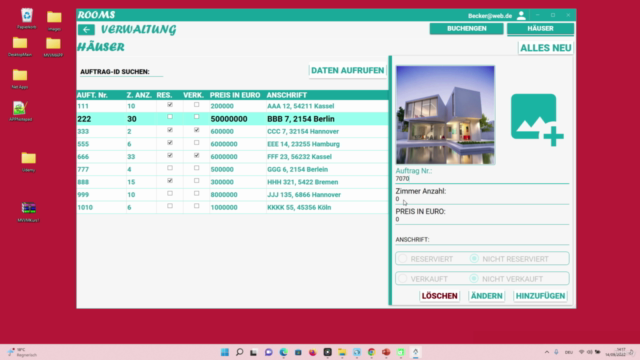The height and width of the screenshot is (360, 640).
Task: Click DATEN AUFRUFEN button
Action: click(347, 71)
